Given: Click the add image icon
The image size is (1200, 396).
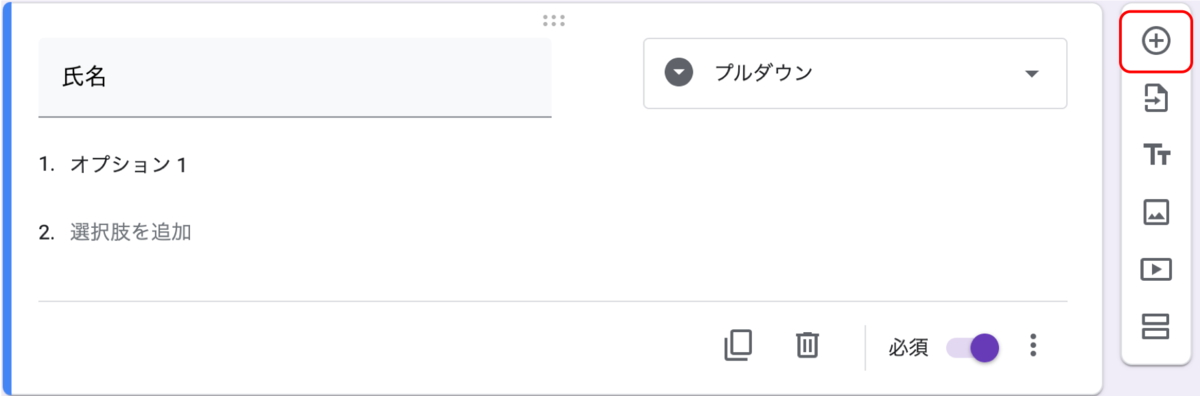Looking at the screenshot, I should [x=1156, y=212].
